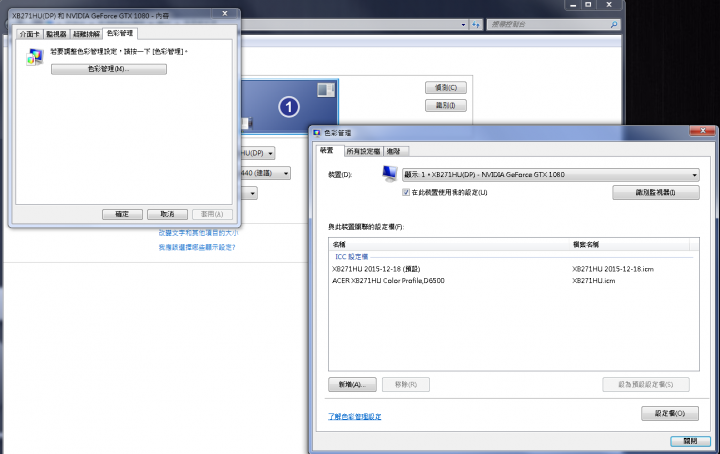
Task: Select profile row XB271HU 2015-12-18 (預設)
Action: click(x=513, y=269)
